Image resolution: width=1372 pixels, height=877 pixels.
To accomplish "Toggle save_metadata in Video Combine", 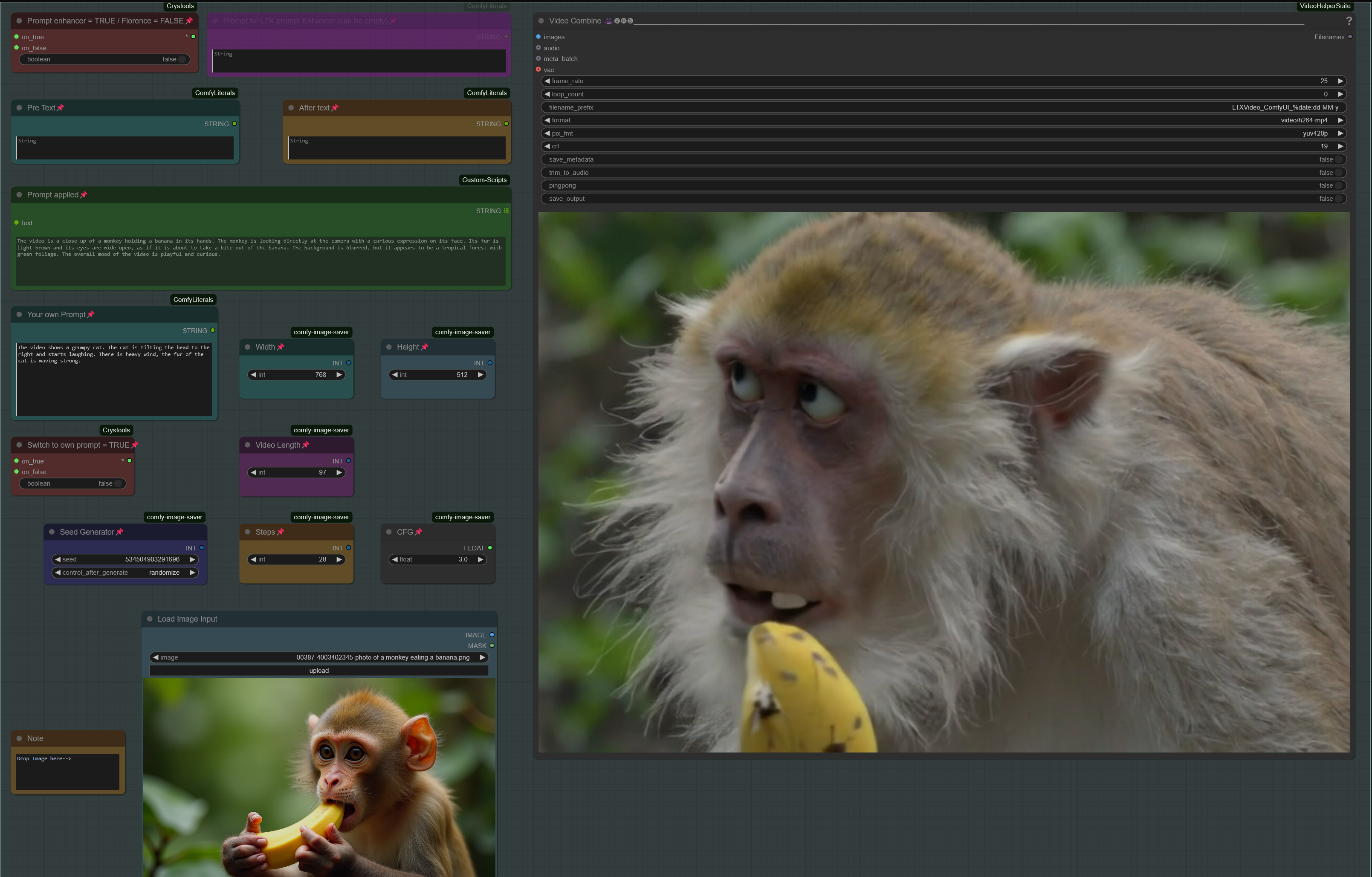I will tap(1338, 159).
